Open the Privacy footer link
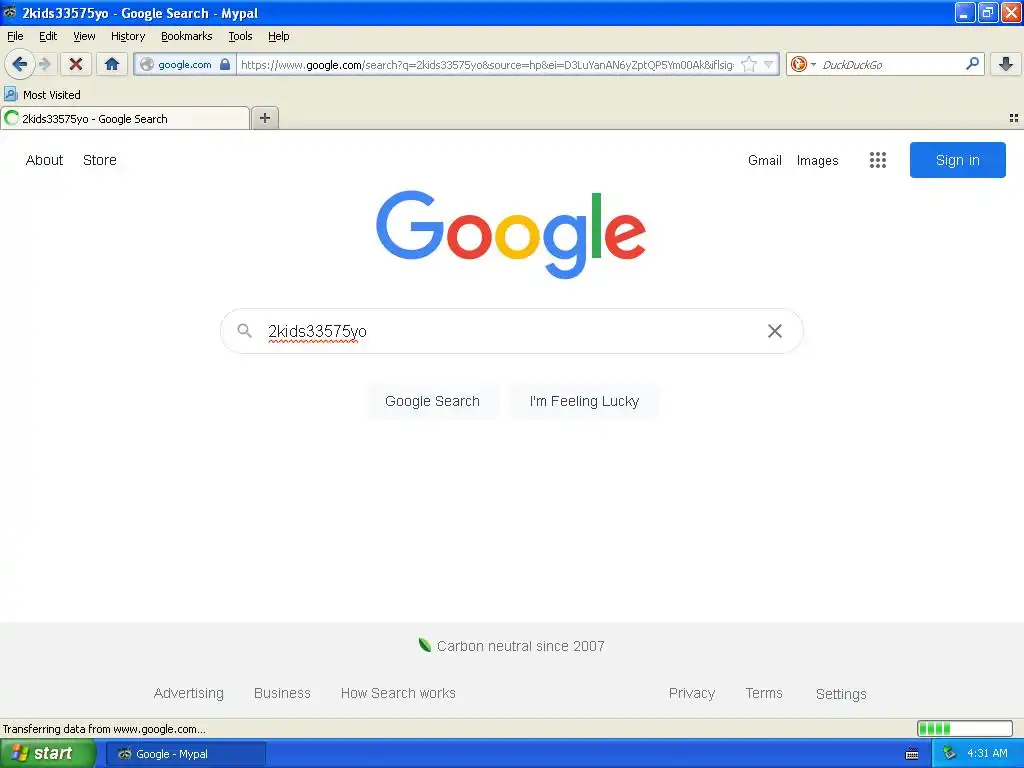The height and width of the screenshot is (768, 1024). coord(692,693)
